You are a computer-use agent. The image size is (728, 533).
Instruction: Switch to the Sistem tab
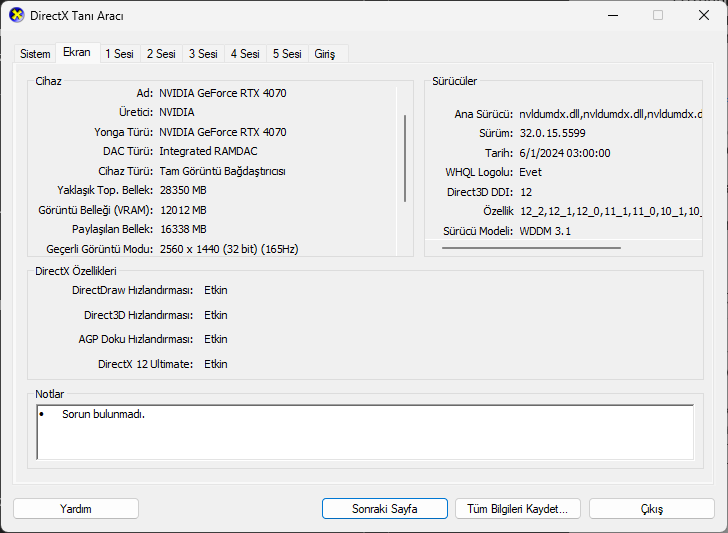[35, 54]
